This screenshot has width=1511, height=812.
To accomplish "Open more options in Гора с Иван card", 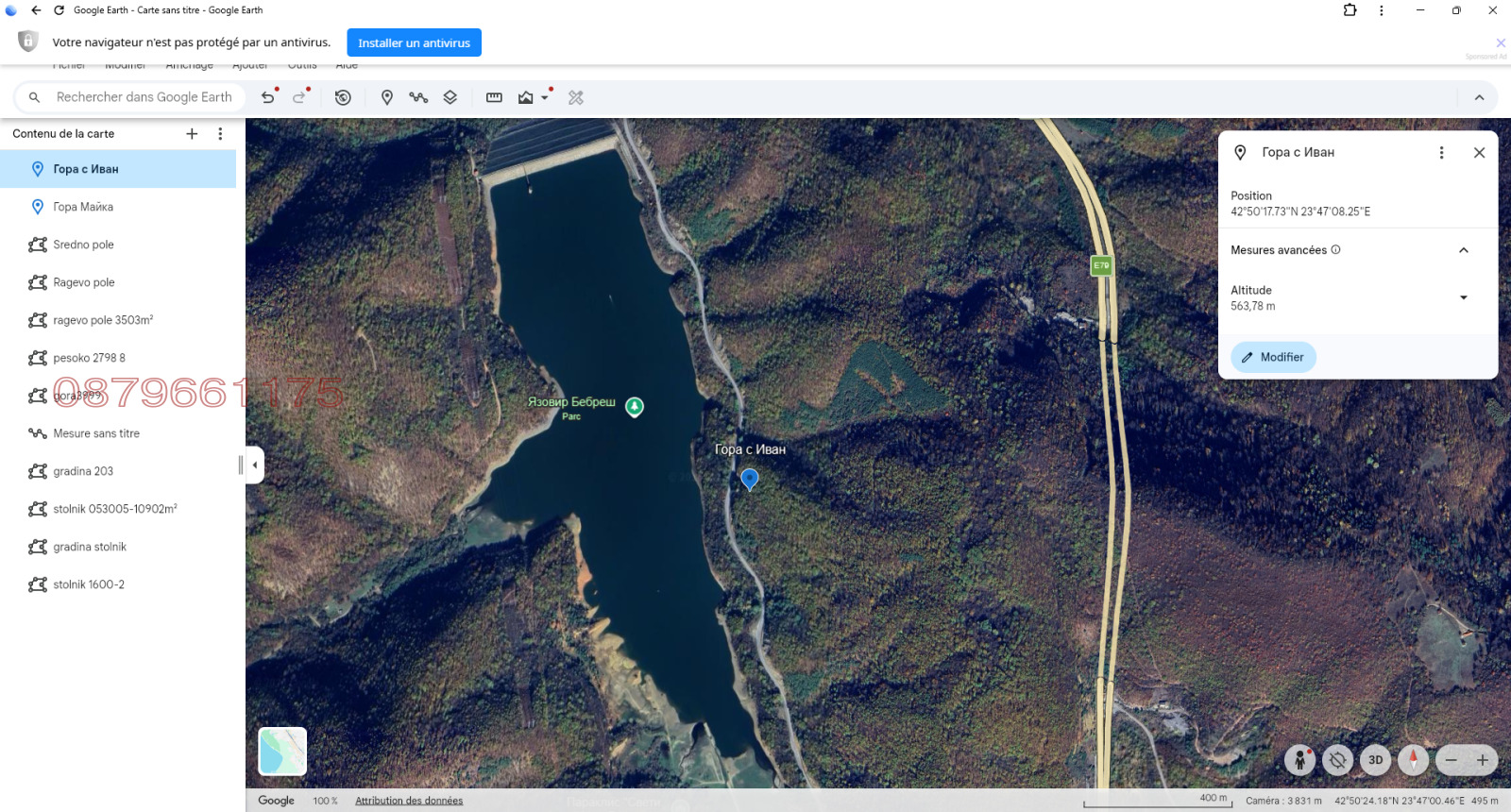I will click(1441, 153).
